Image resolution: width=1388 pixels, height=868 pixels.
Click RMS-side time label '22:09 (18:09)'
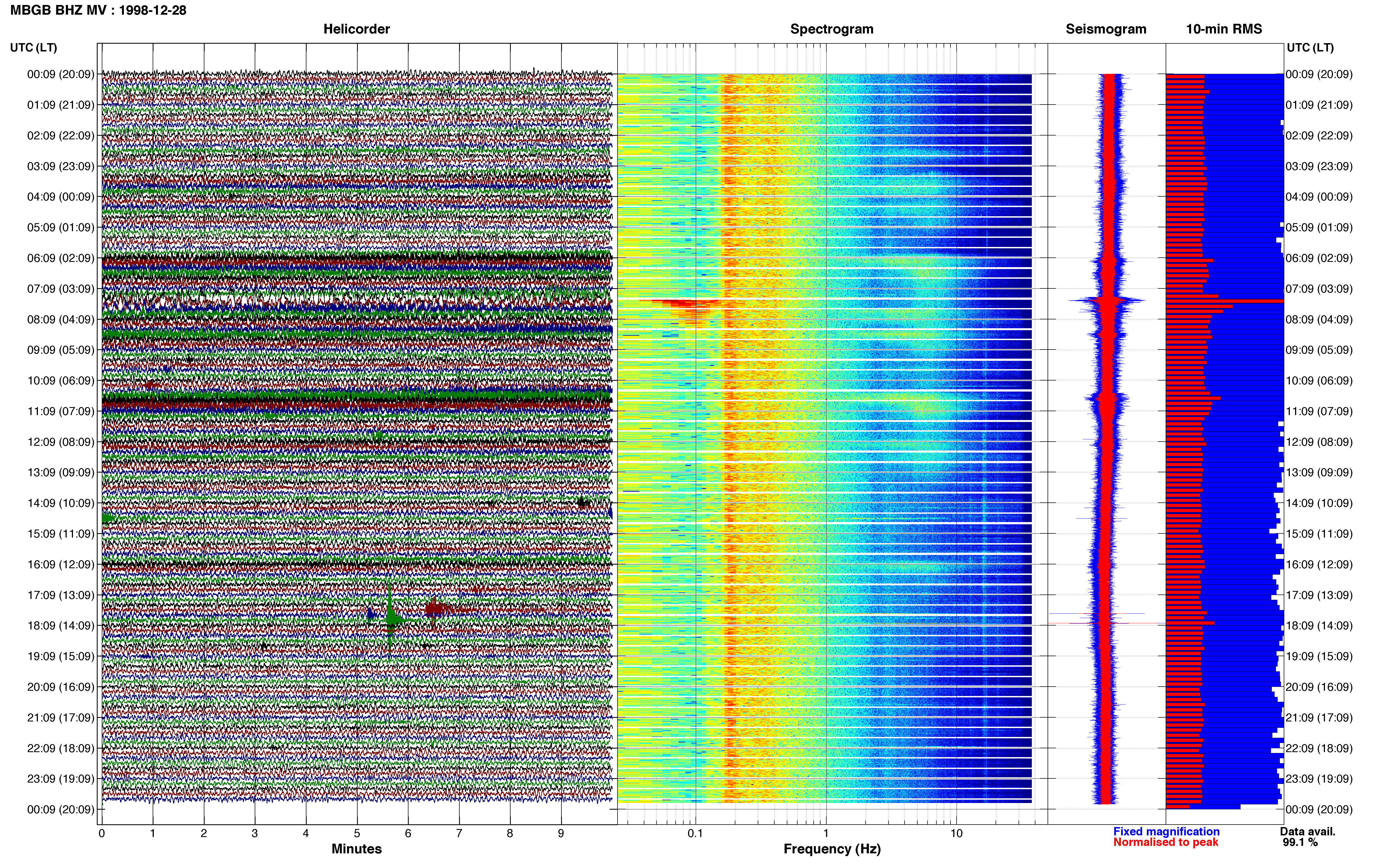click(x=1319, y=749)
